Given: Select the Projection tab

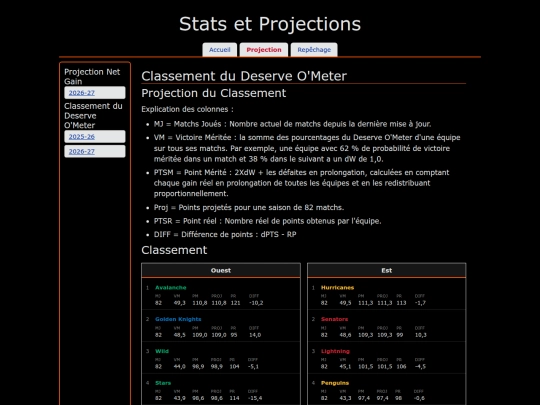Looking at the screenshot, I should point(264,50).
